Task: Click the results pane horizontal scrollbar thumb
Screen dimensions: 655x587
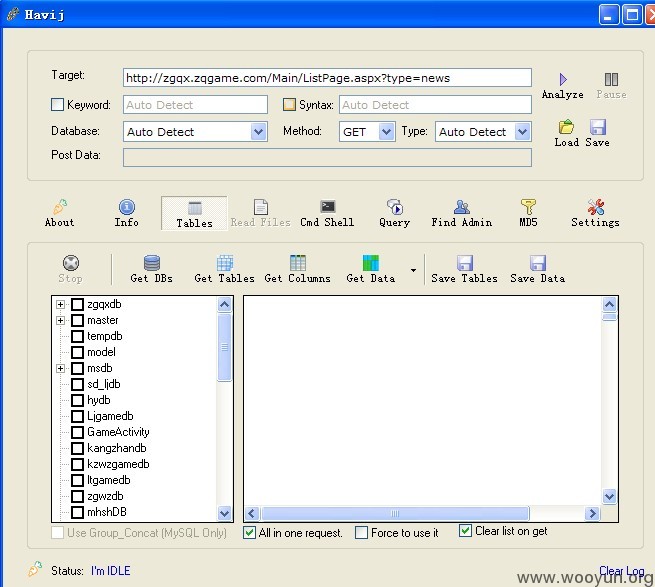Action: [395, 513]
